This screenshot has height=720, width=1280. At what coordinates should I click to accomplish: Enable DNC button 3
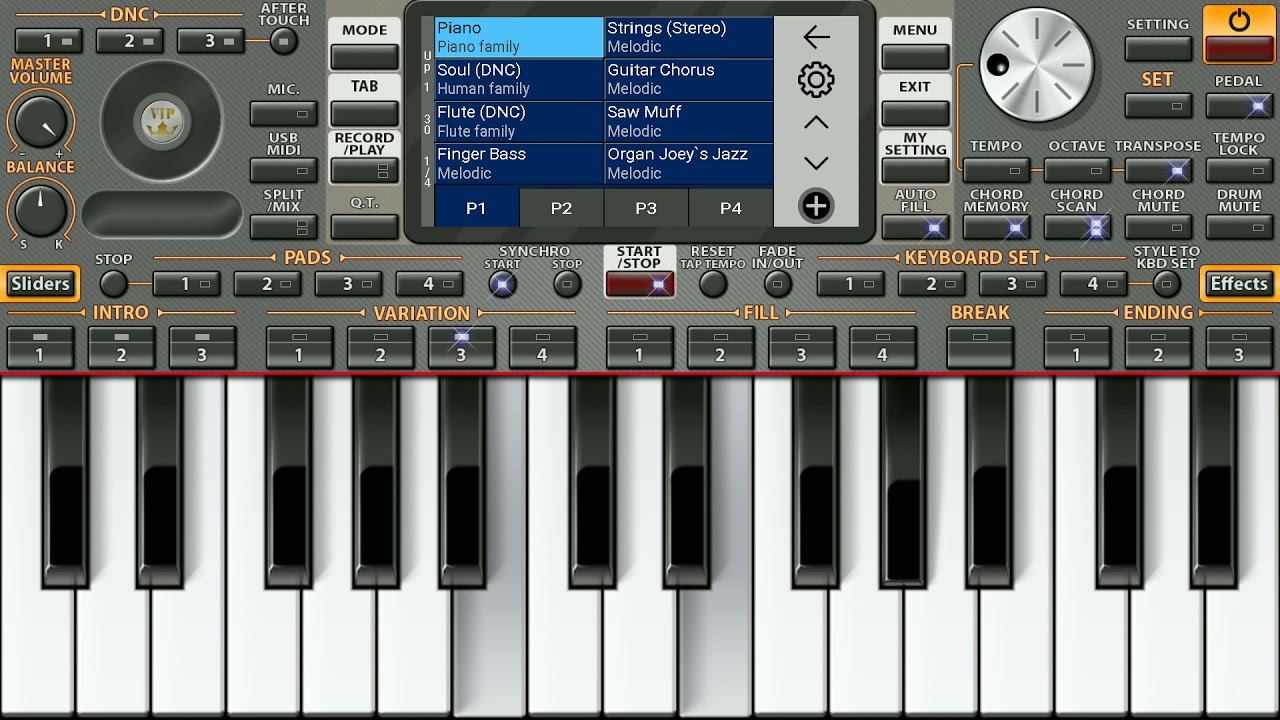[211, 41]
